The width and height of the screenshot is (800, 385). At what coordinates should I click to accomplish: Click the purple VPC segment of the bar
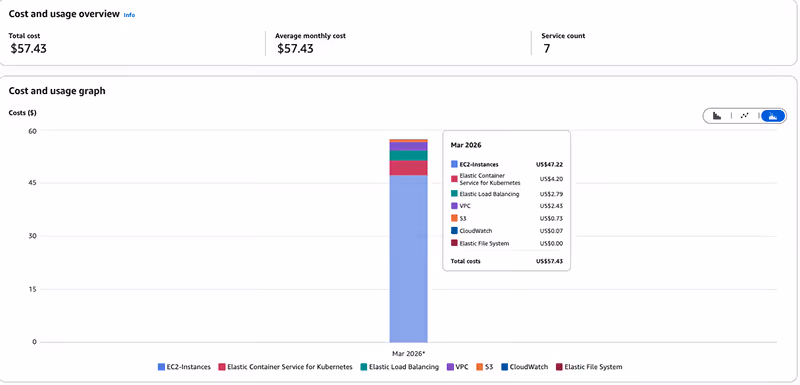click(x=409, y=146)
